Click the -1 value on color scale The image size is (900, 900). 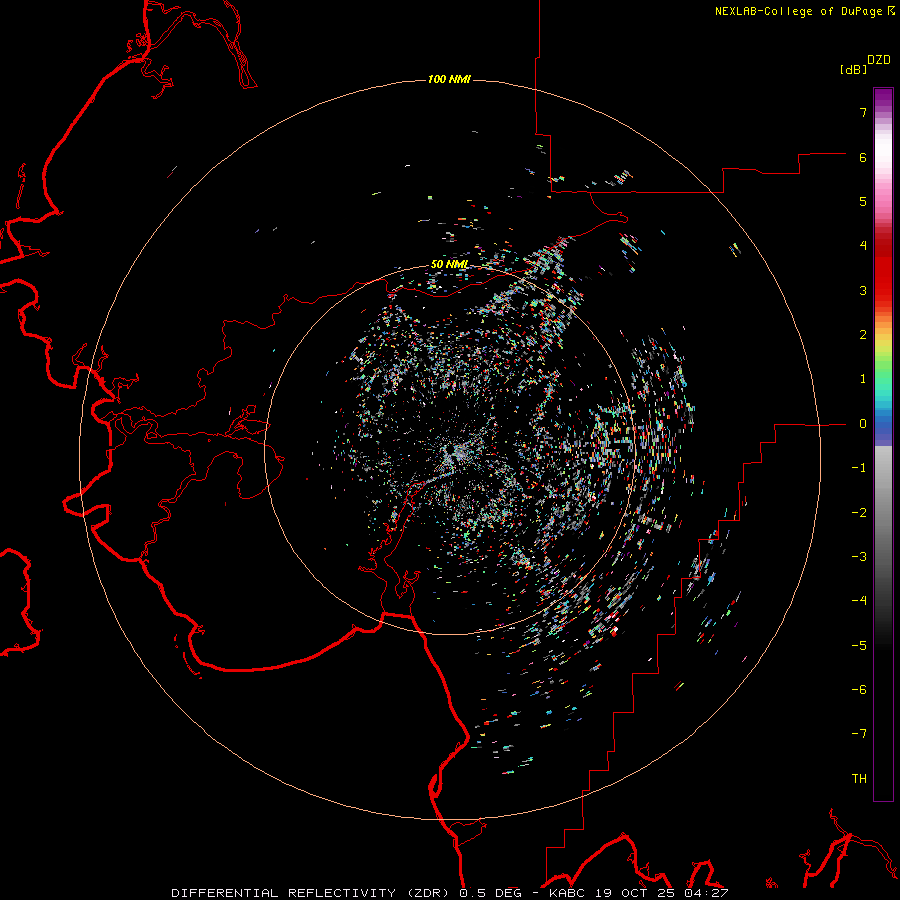[x=859, y=468]
